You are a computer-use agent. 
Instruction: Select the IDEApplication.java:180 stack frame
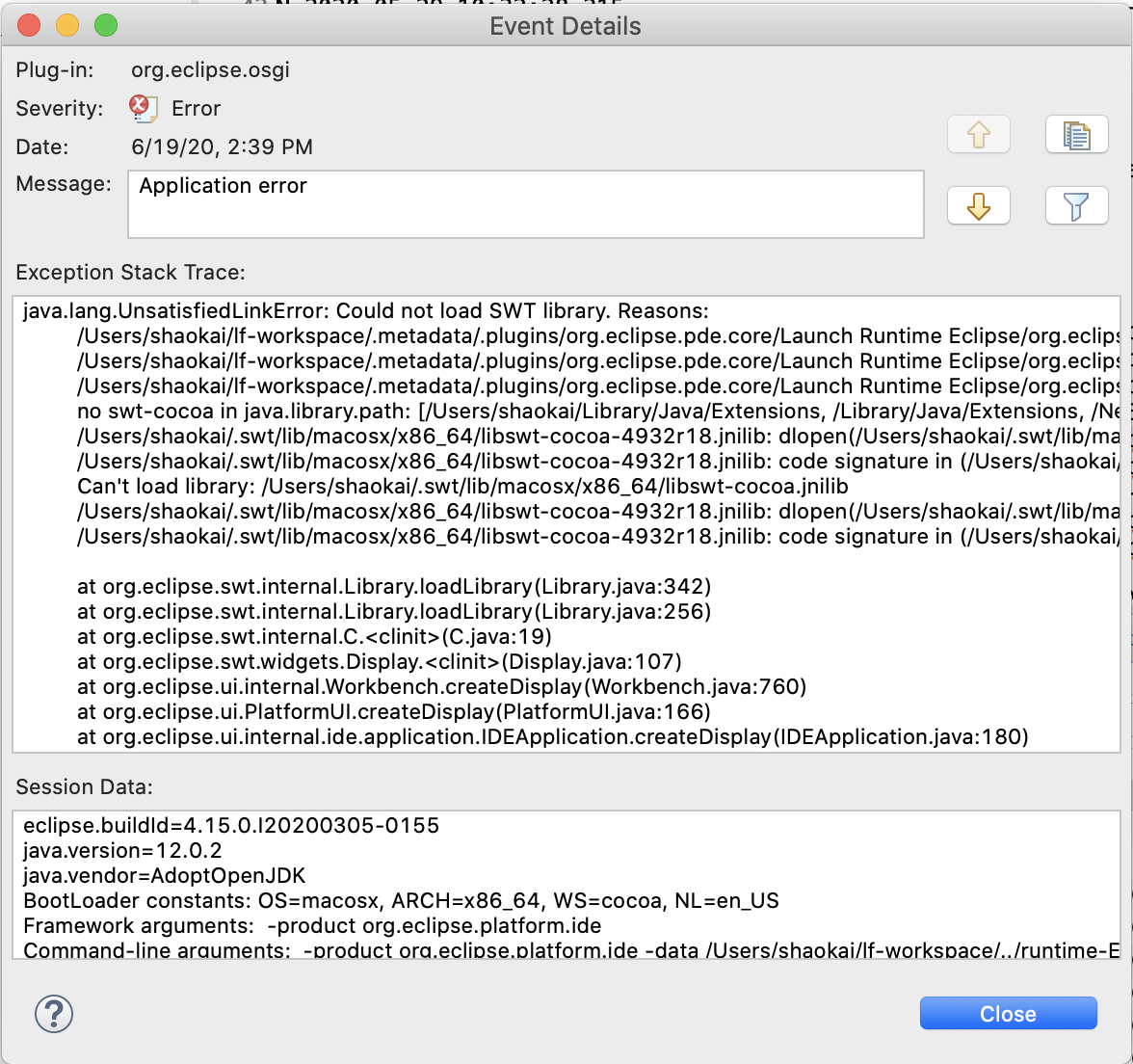pyautogui.click(x=553, y=736)
